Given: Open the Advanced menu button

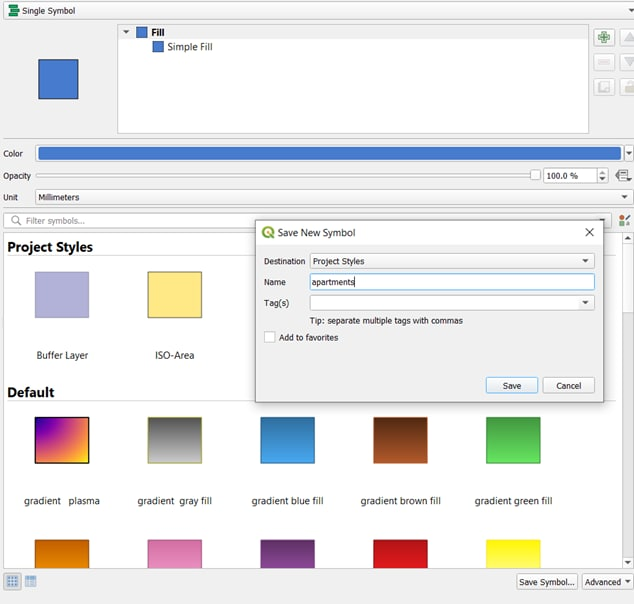Looking at the screenshot, I should [607, 582].
